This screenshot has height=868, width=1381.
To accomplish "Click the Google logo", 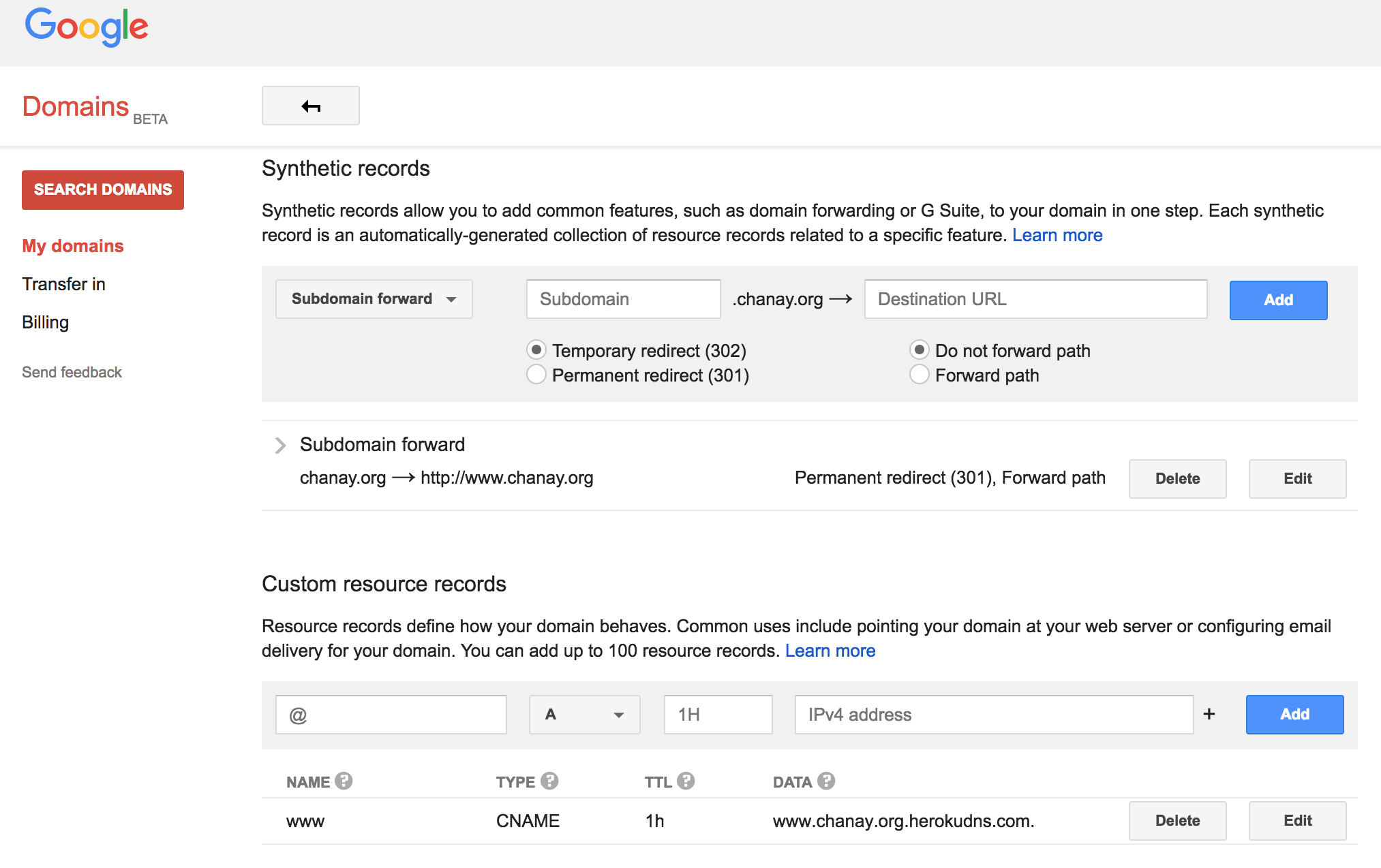I will (87, 27).
